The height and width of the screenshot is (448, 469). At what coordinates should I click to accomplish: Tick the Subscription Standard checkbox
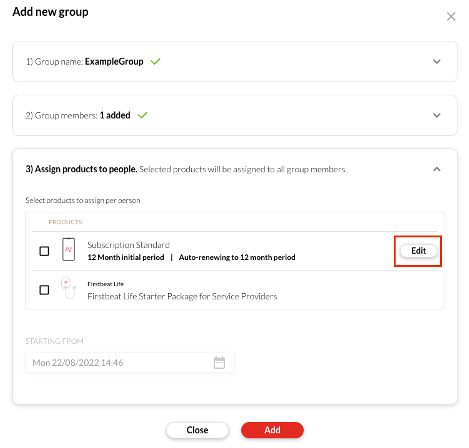(x=44, y=251)
